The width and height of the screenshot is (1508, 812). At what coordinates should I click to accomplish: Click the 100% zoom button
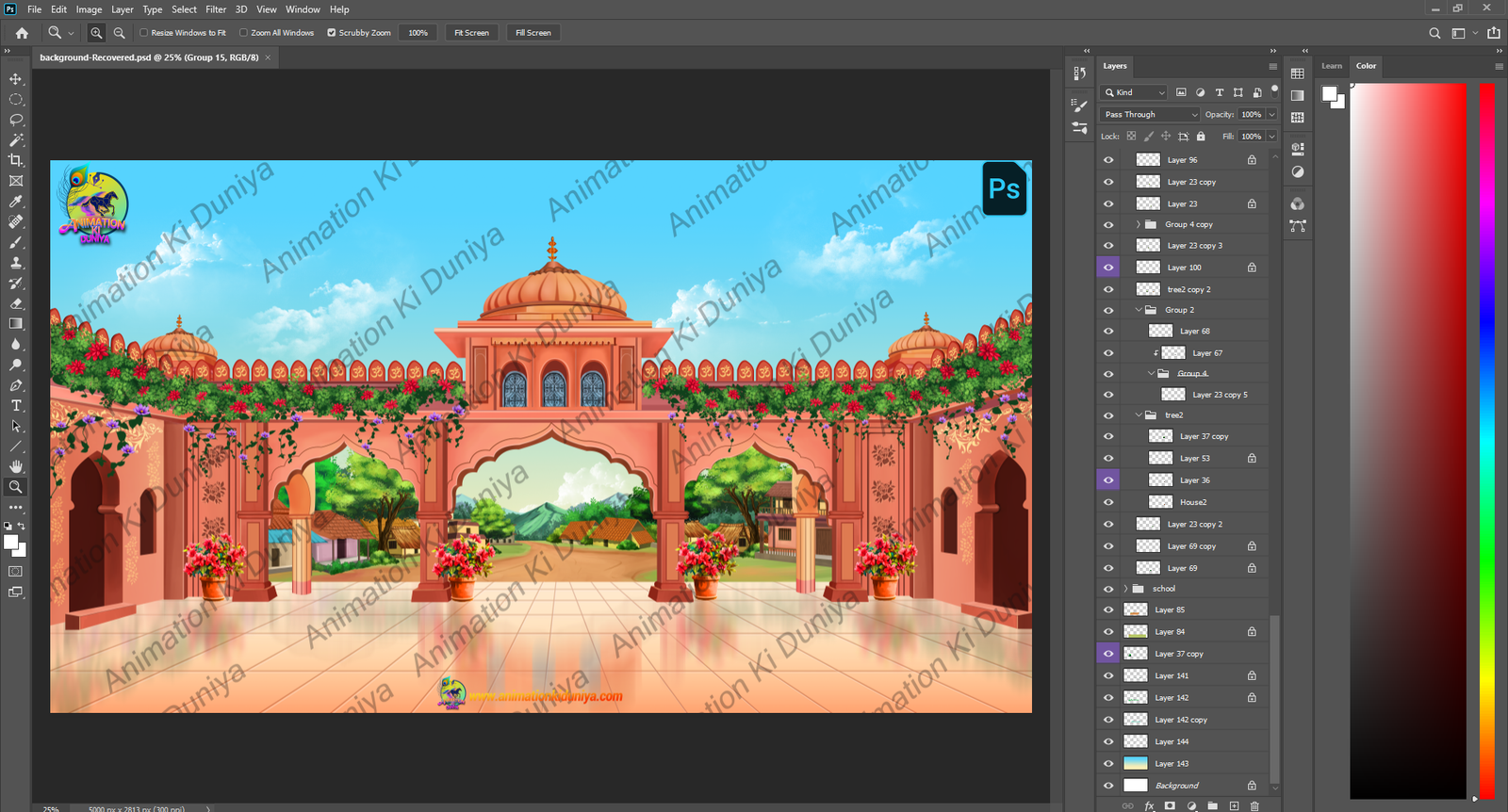point(418,33)
